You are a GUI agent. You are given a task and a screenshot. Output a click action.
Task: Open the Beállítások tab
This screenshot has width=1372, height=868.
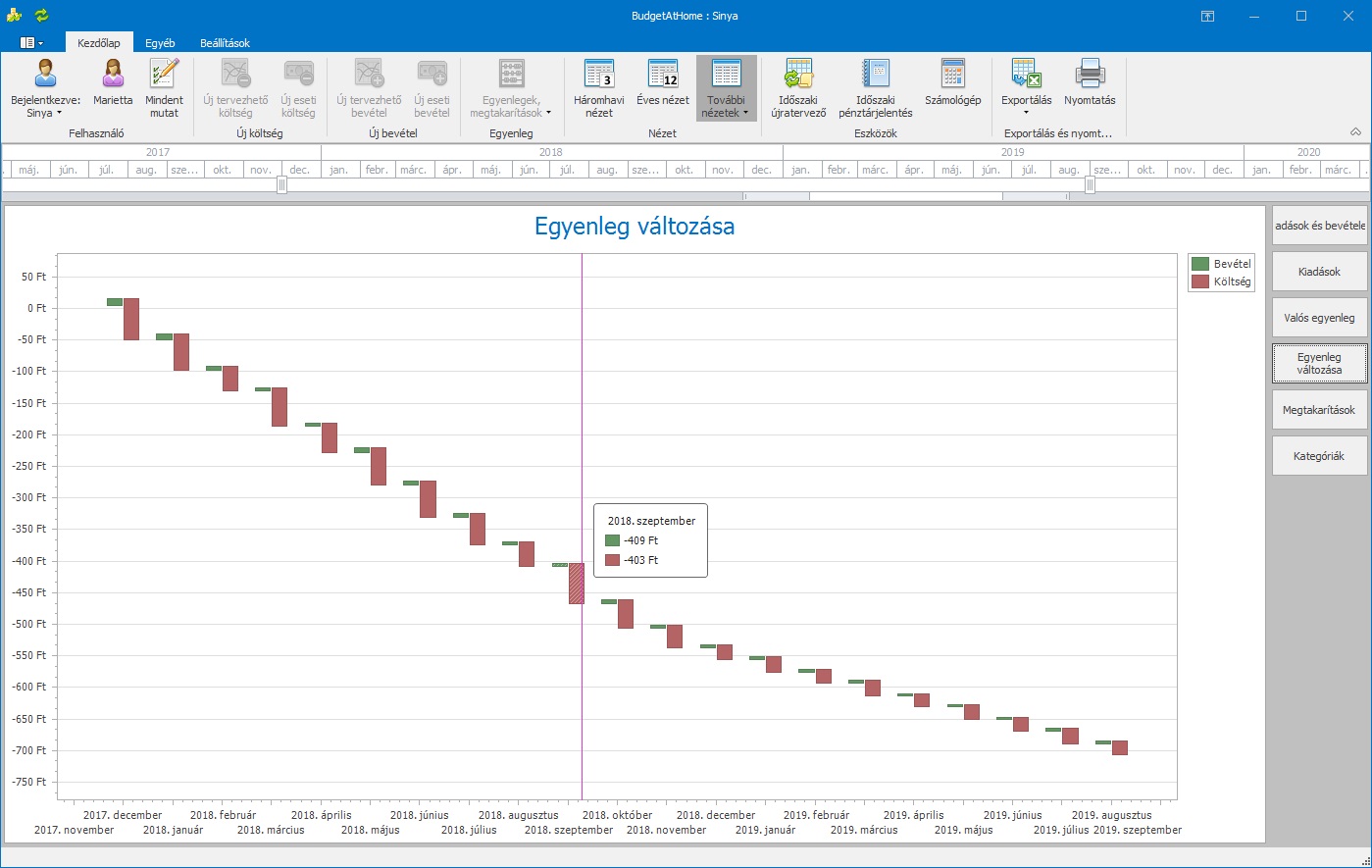[225, 43]
